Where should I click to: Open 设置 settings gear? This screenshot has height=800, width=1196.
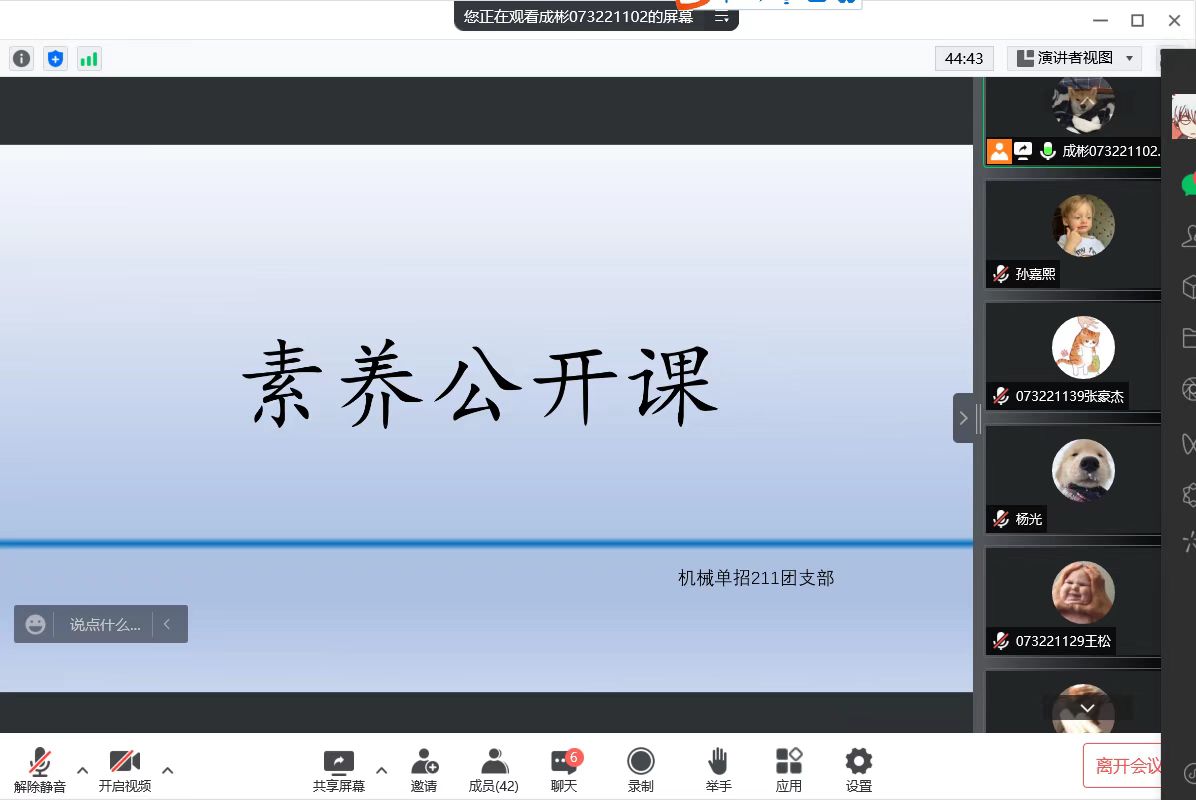(859, 770)
